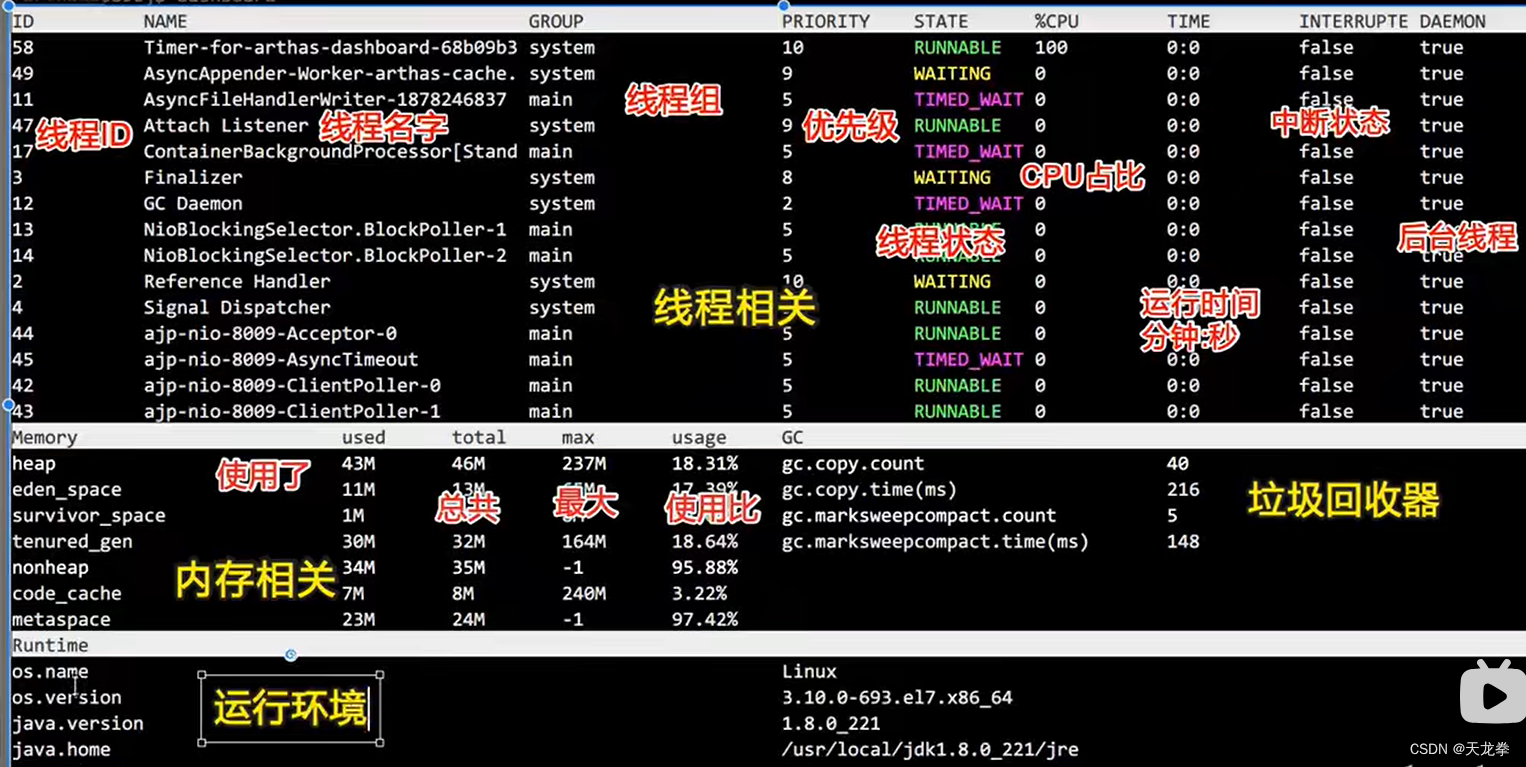
Task: Select the GC Daemon thread name
Action: [x=193, y=203]
